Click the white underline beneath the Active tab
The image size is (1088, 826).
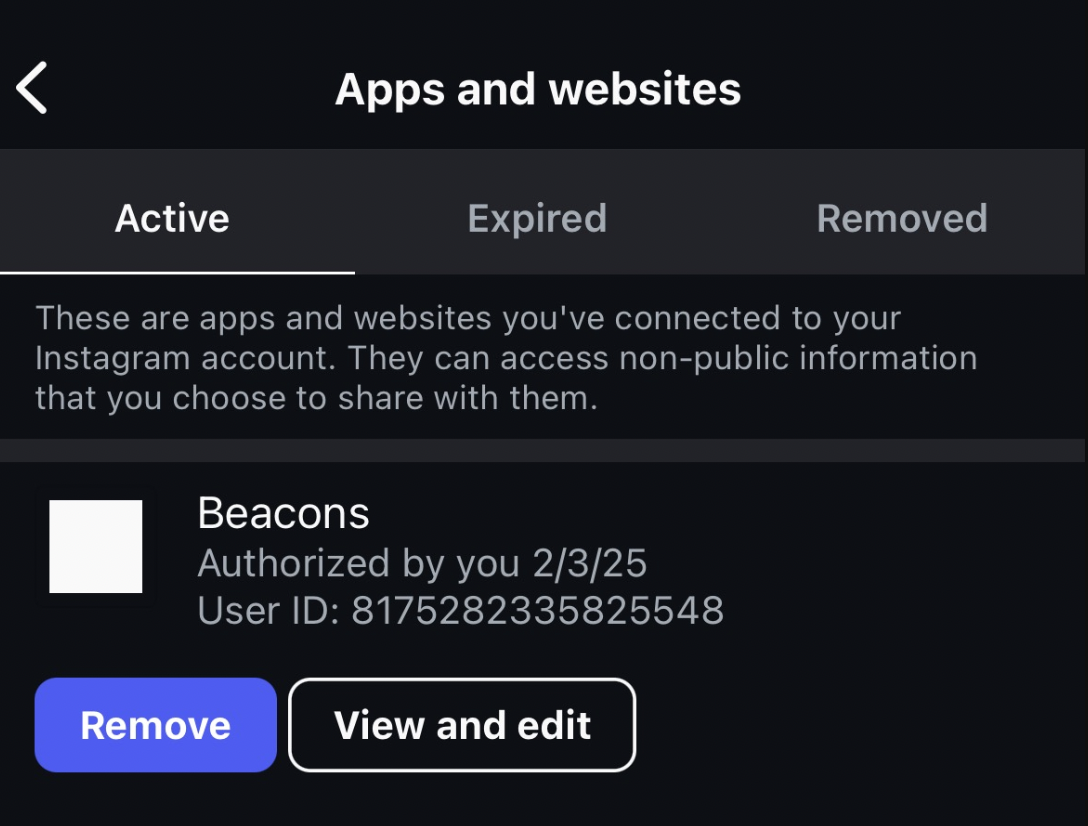tap(177, 273)
